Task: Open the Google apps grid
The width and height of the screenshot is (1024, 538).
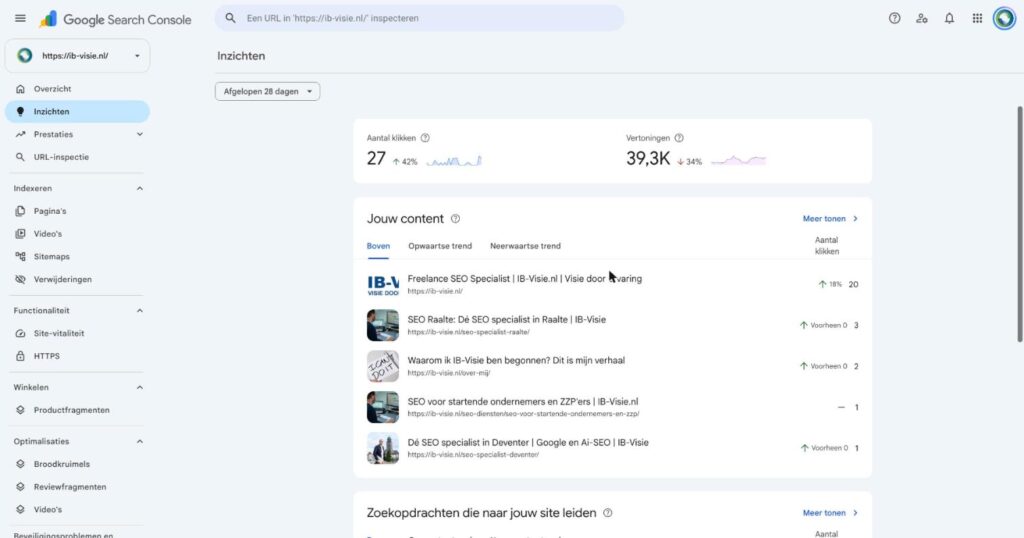Action: tap(977, 18)
